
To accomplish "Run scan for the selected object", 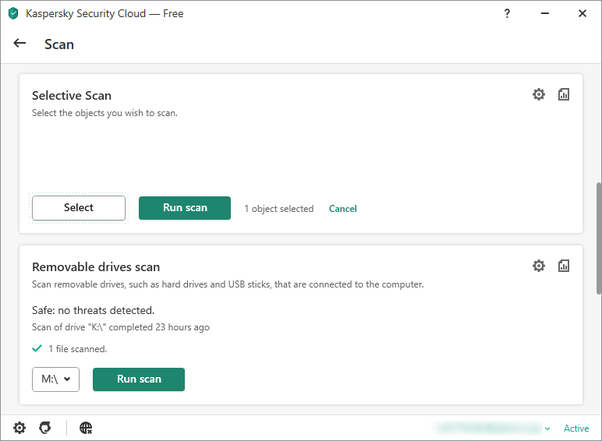I will pyautogui.click(x=185, y=208).
